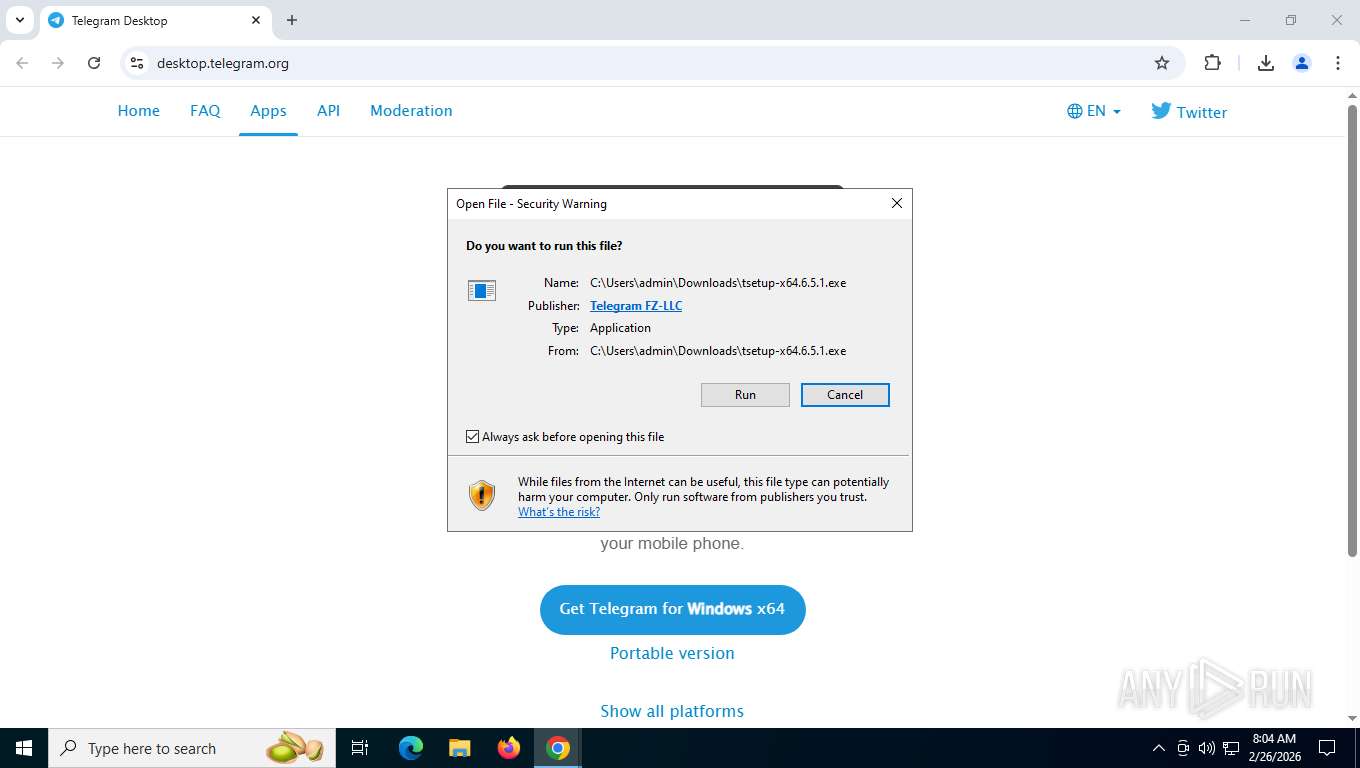Close the Open File Security Warning dialog

coord(897,203)
